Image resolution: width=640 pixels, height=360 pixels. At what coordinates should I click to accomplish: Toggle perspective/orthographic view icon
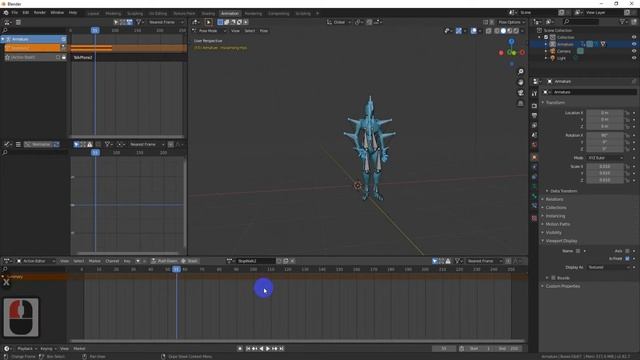point(520,104)
